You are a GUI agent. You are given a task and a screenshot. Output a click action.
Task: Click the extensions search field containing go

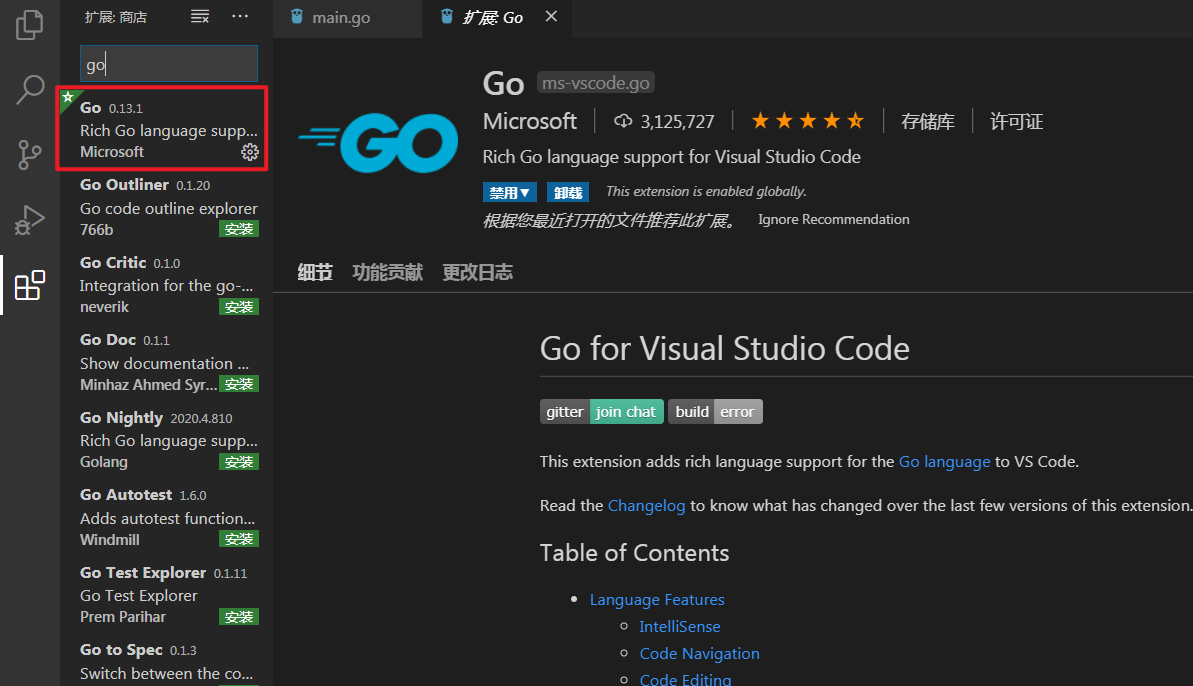point(169,64)
